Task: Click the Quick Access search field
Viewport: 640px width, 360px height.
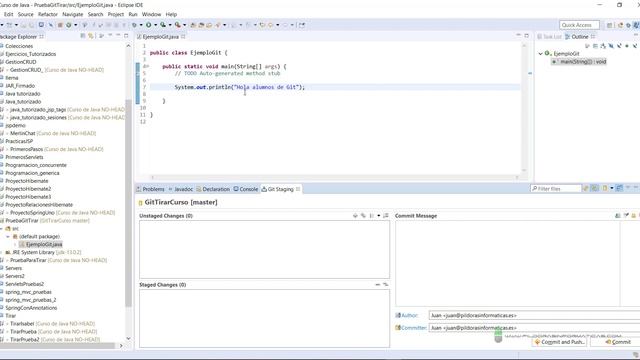Action: (579, 25)
